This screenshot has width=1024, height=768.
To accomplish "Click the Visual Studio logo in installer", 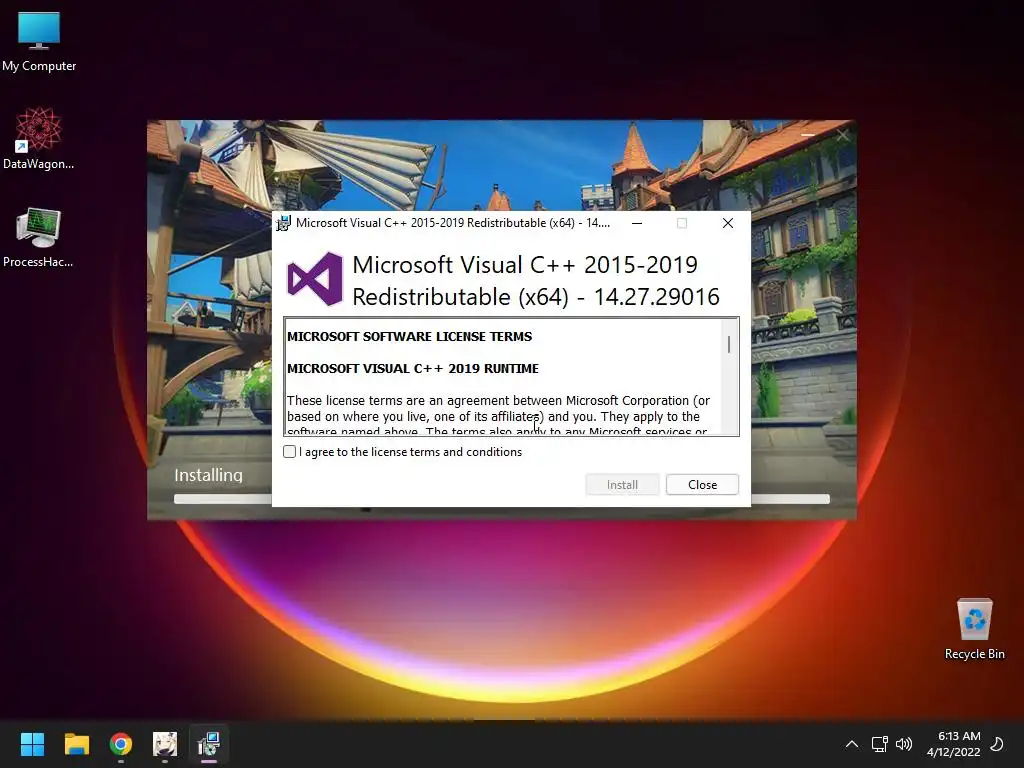I will (x=315, y=280).
